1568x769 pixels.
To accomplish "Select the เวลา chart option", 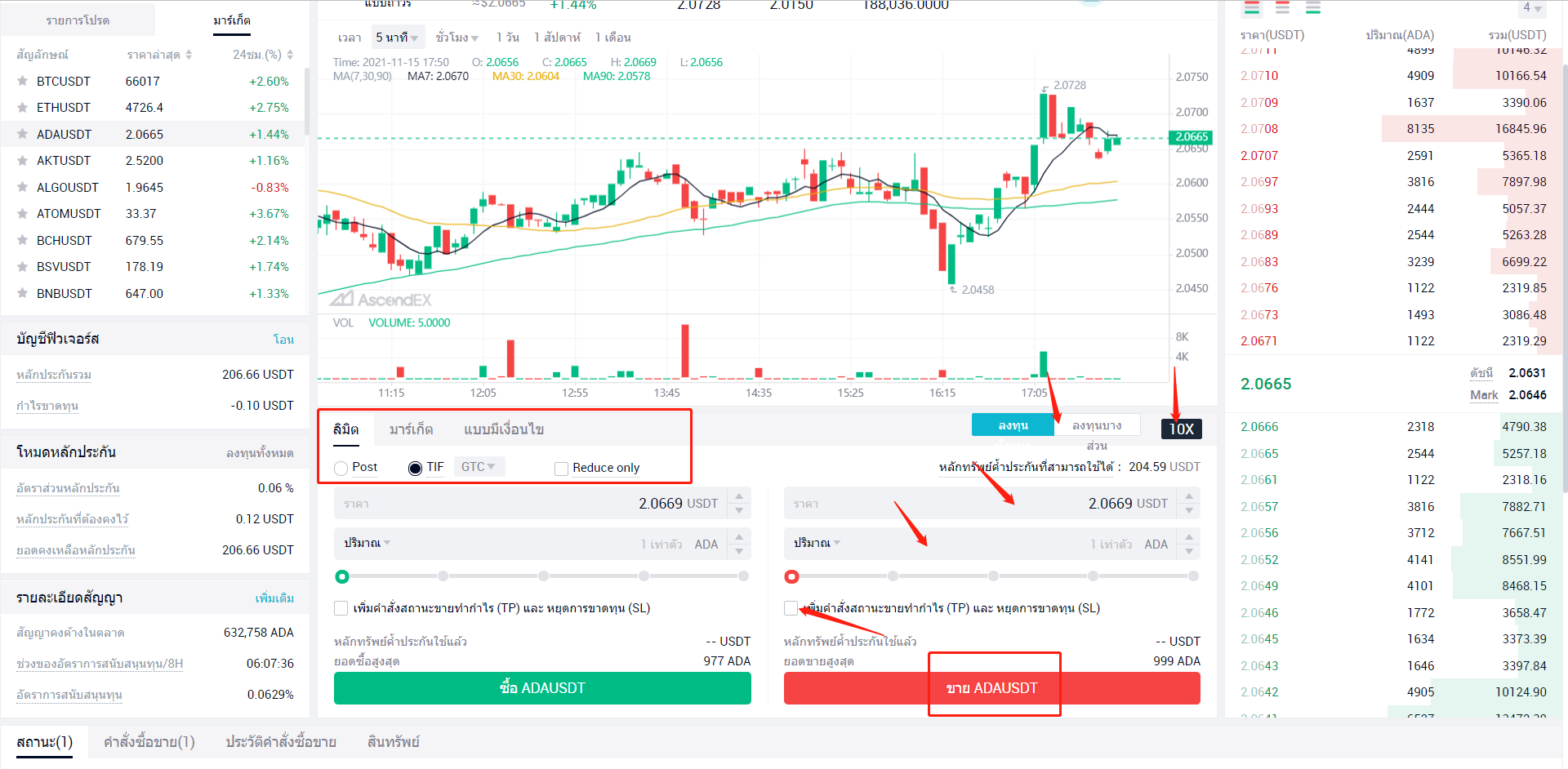I will pos(350,38).
